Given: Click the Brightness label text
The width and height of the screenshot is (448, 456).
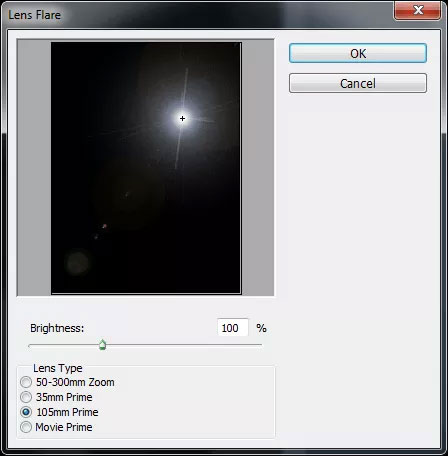Looking at the screenshot, I should (x=57, y=328).
